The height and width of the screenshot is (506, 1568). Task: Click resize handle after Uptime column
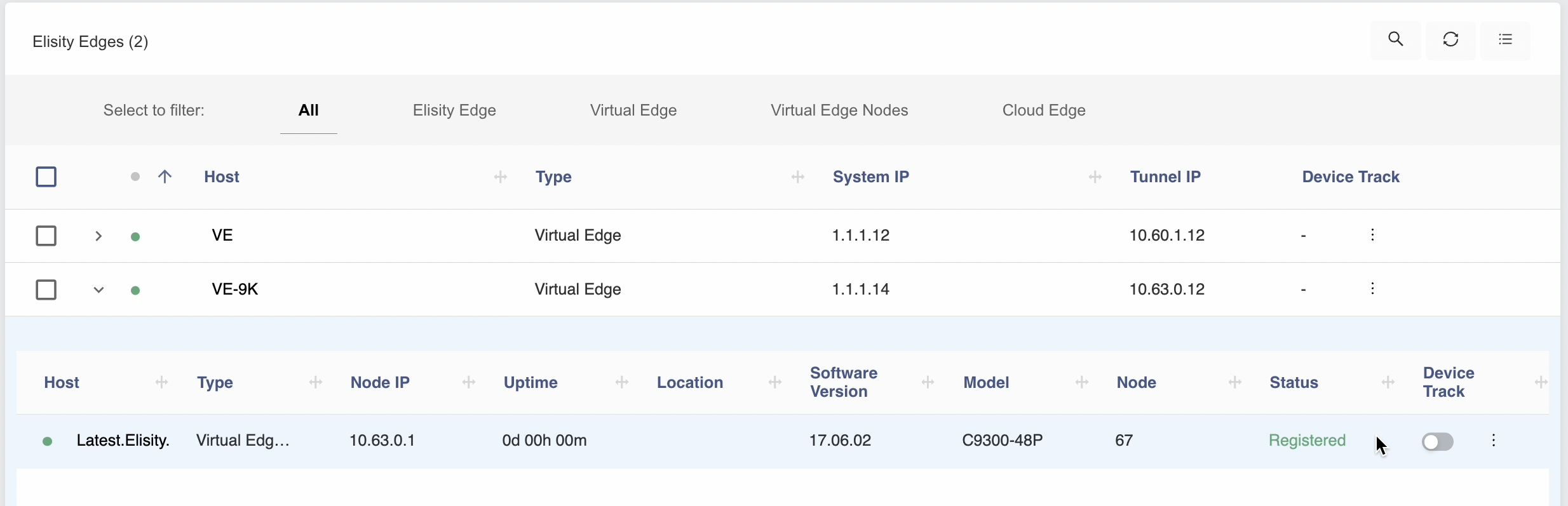tap(622, 382)
